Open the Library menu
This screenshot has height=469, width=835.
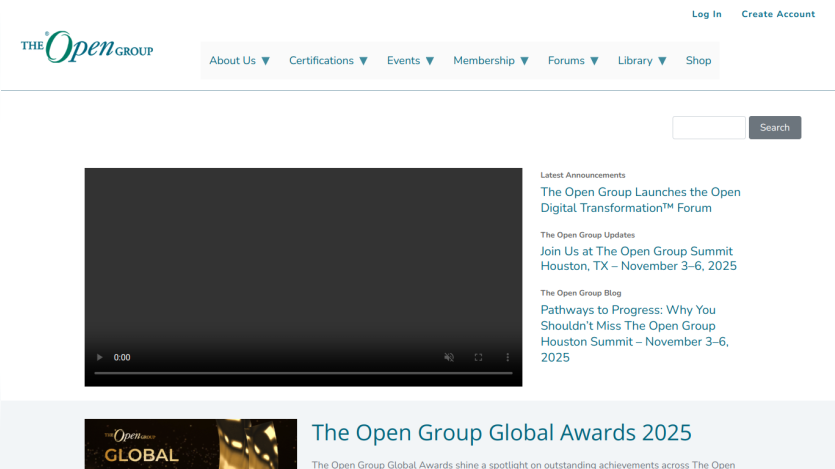tap(635, 61)
